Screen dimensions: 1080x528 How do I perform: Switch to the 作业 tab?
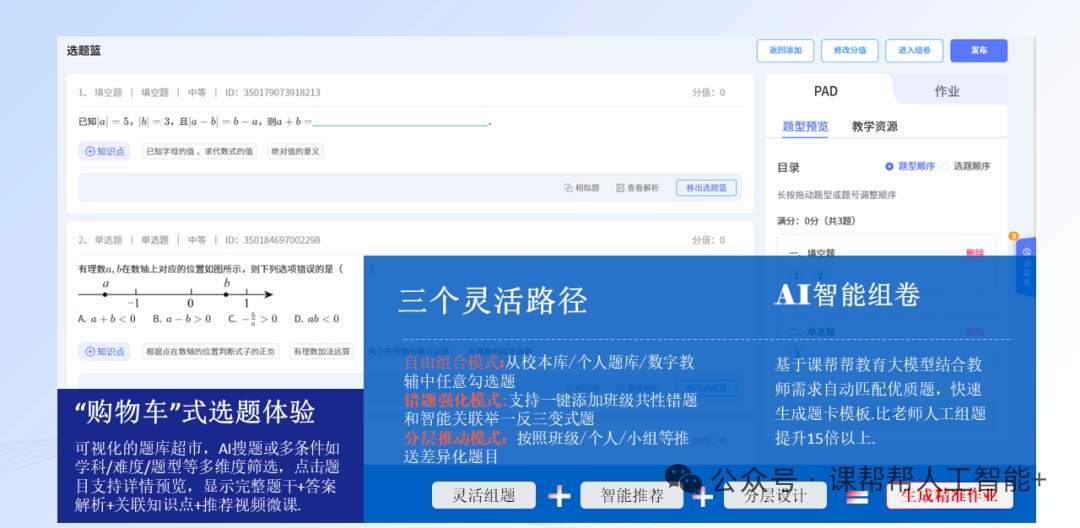947,91
